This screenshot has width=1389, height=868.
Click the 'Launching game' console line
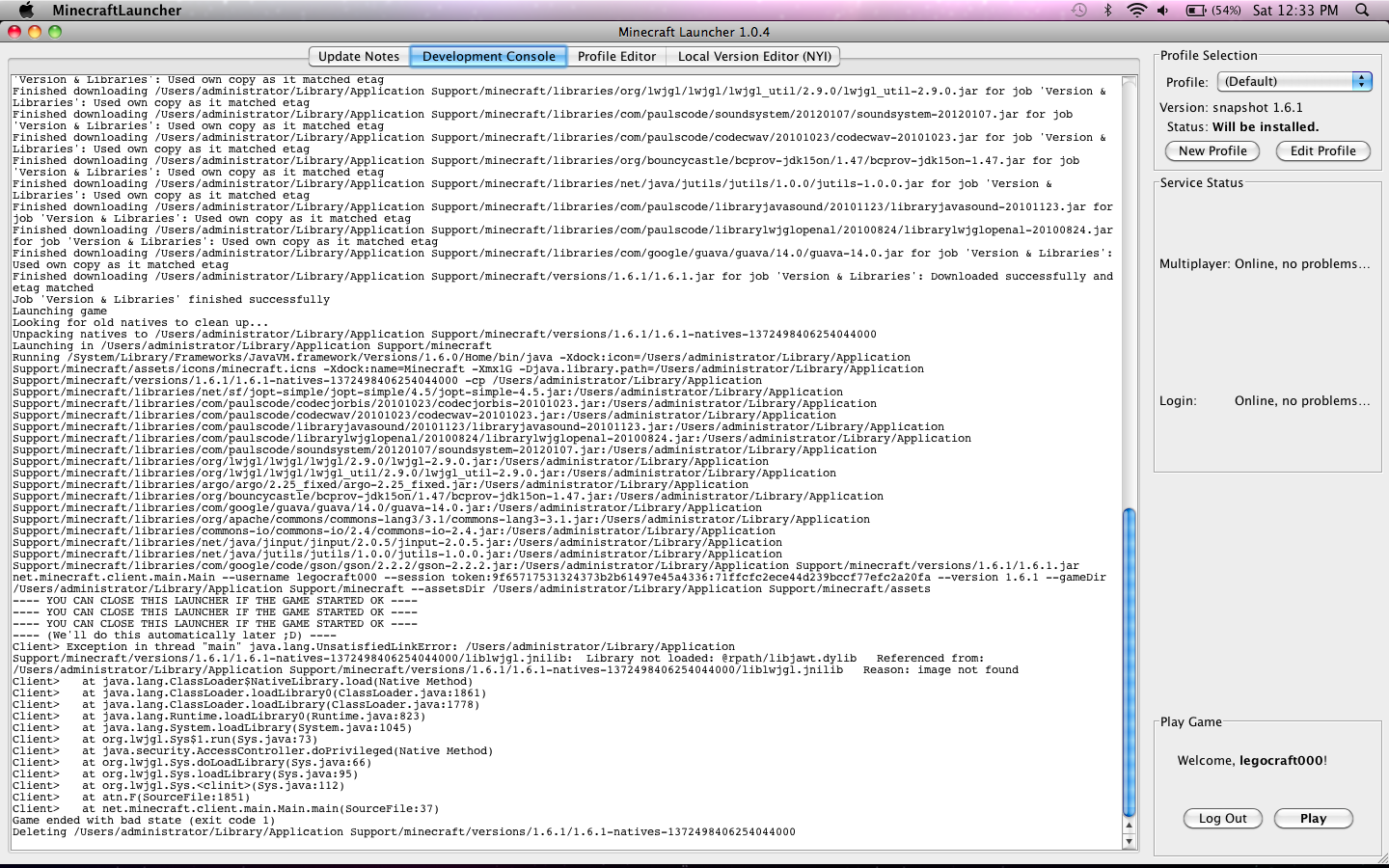click(x=60, y=312)
